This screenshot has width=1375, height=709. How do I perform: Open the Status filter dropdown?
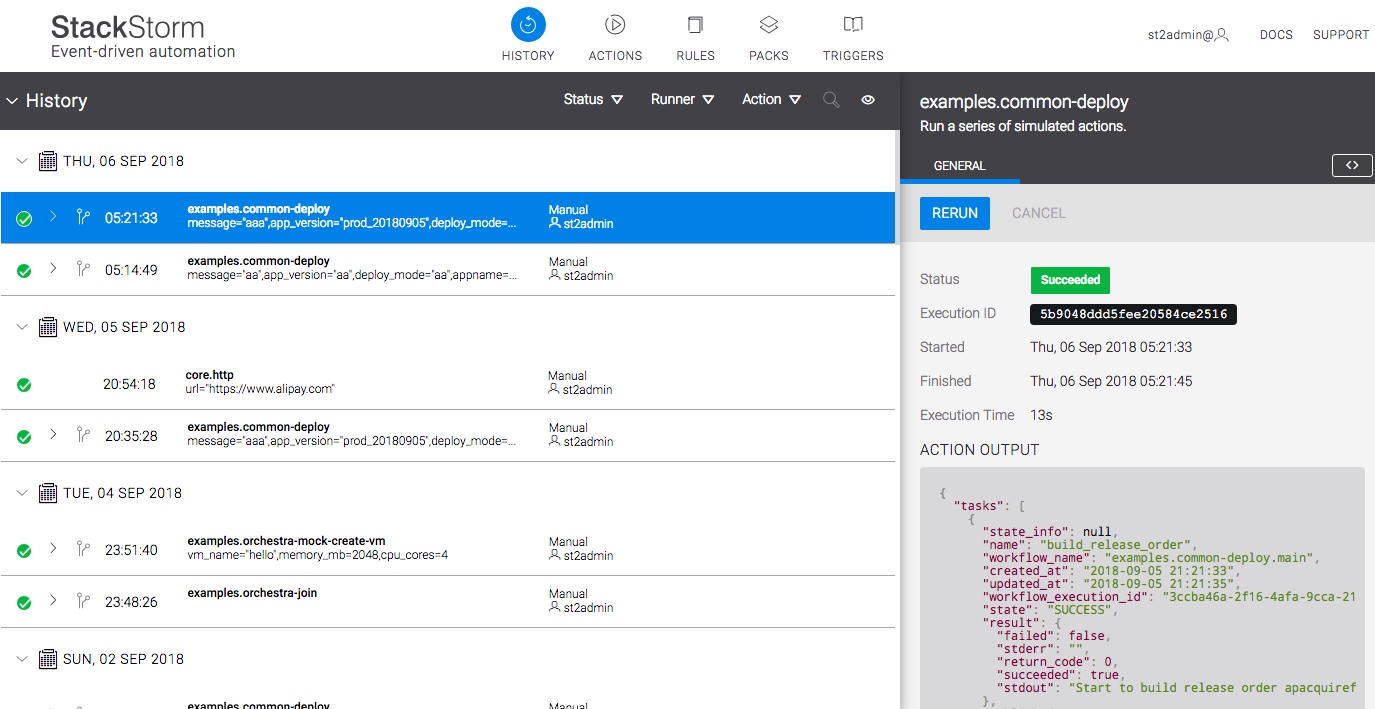coord(592,99)
